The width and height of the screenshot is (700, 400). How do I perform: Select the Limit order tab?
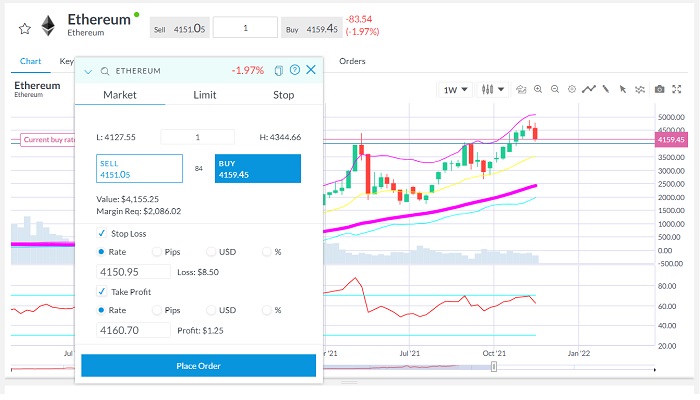(x=204, y=95)
